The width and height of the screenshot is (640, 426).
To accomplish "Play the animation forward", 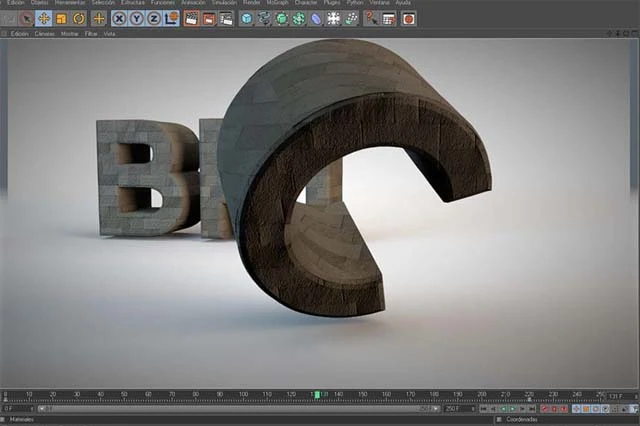I will pyautogui.click(x=512, y=408).
